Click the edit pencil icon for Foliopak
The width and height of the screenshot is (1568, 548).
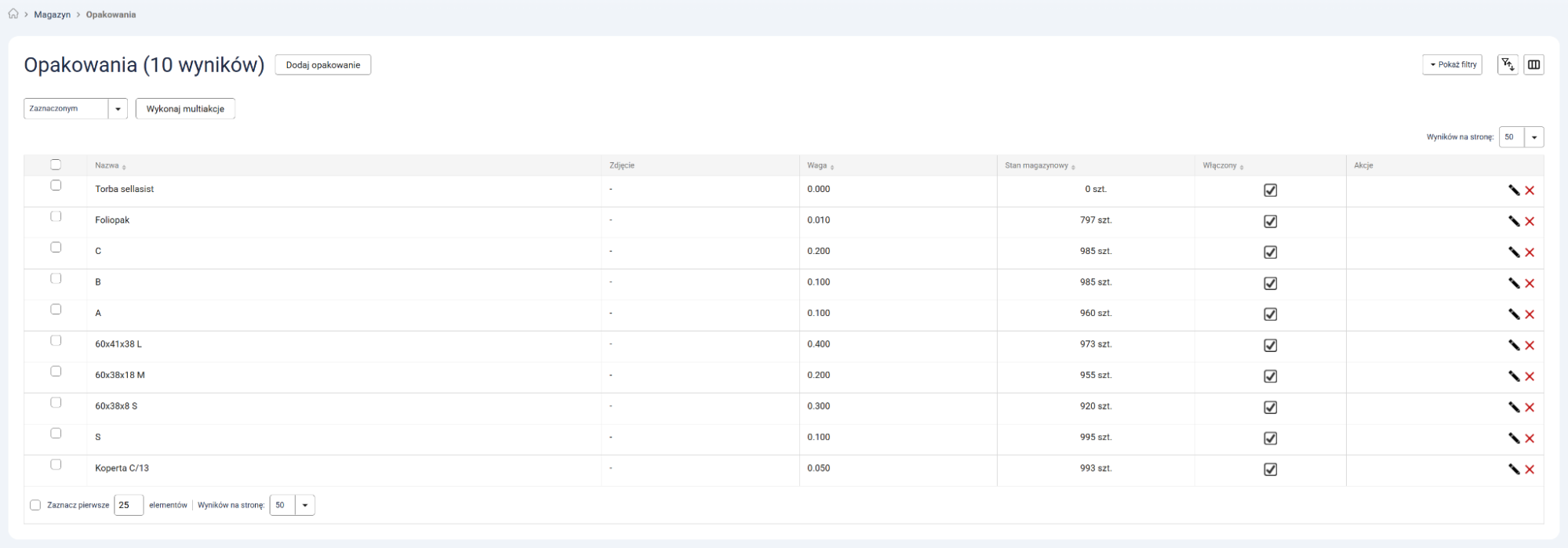point(1513,221)
